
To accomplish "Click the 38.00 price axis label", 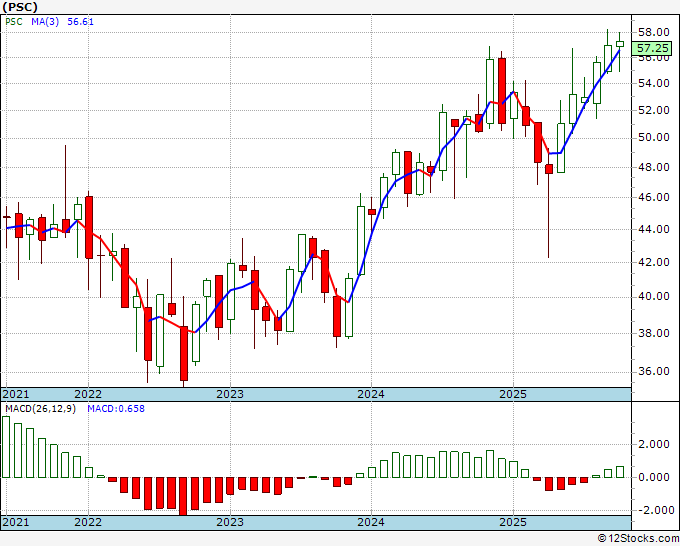I will pos(653,333).
